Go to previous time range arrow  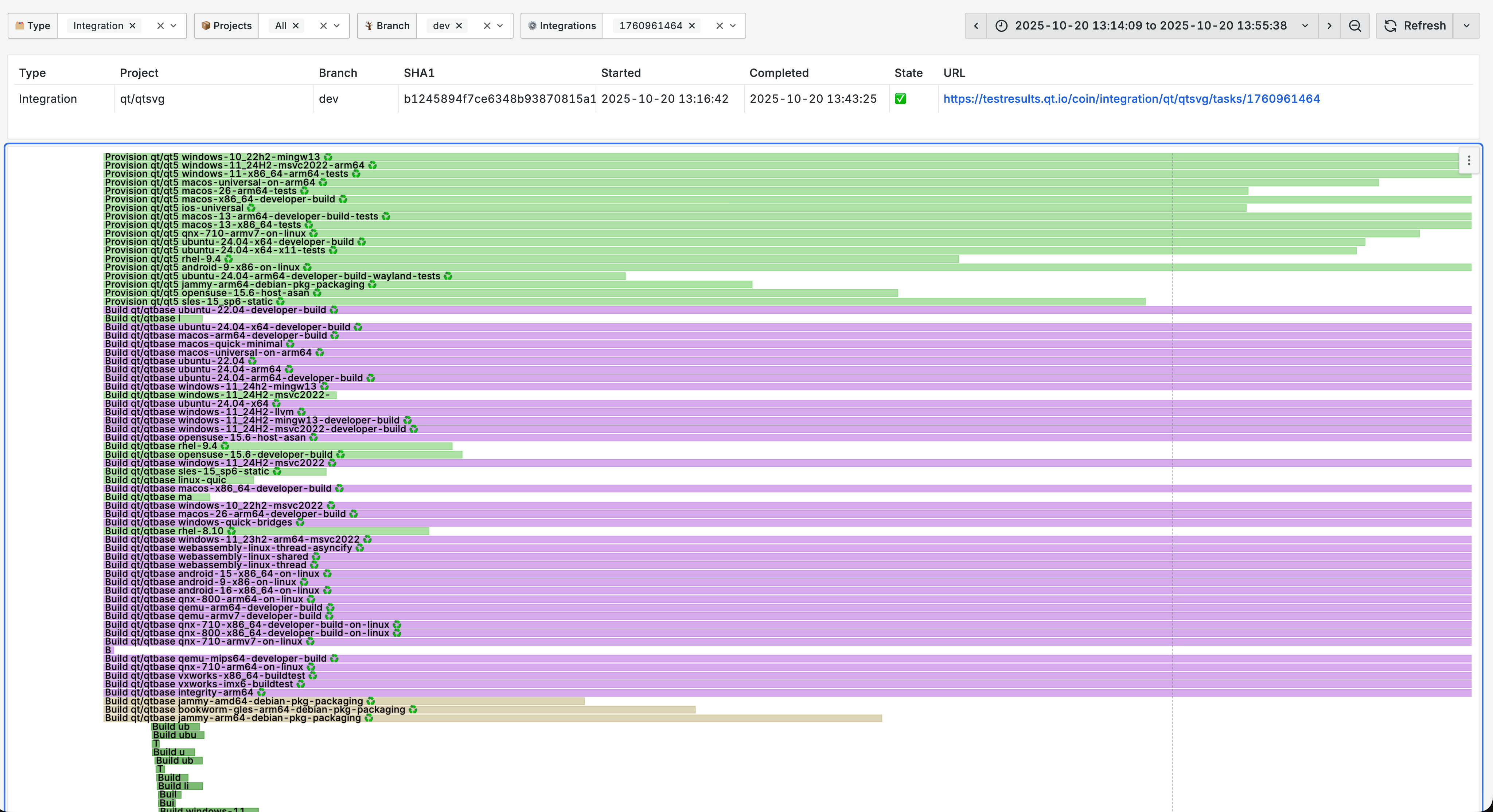(x=976, y=26)
